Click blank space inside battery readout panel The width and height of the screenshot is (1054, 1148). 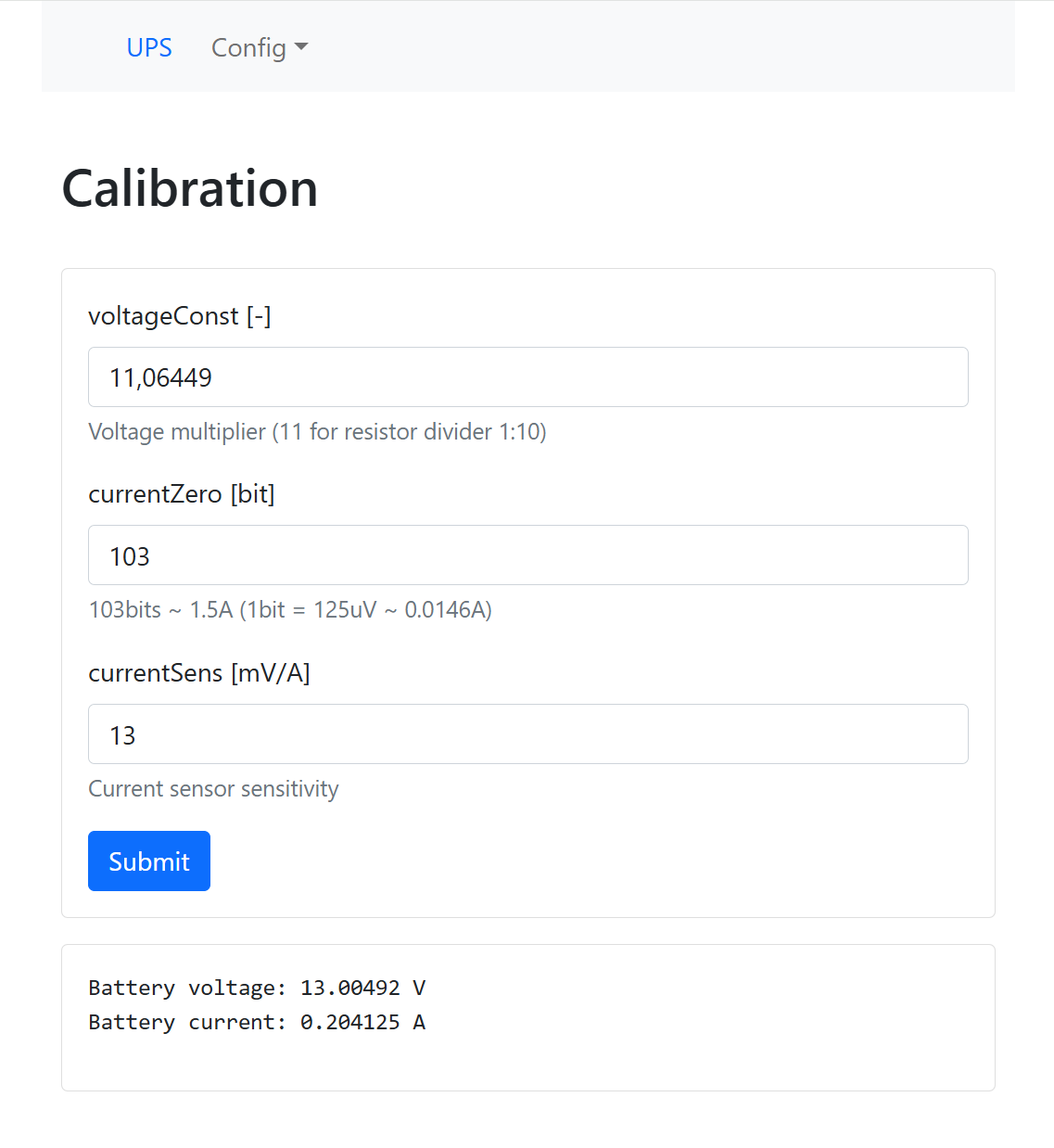coord(705,1020)
